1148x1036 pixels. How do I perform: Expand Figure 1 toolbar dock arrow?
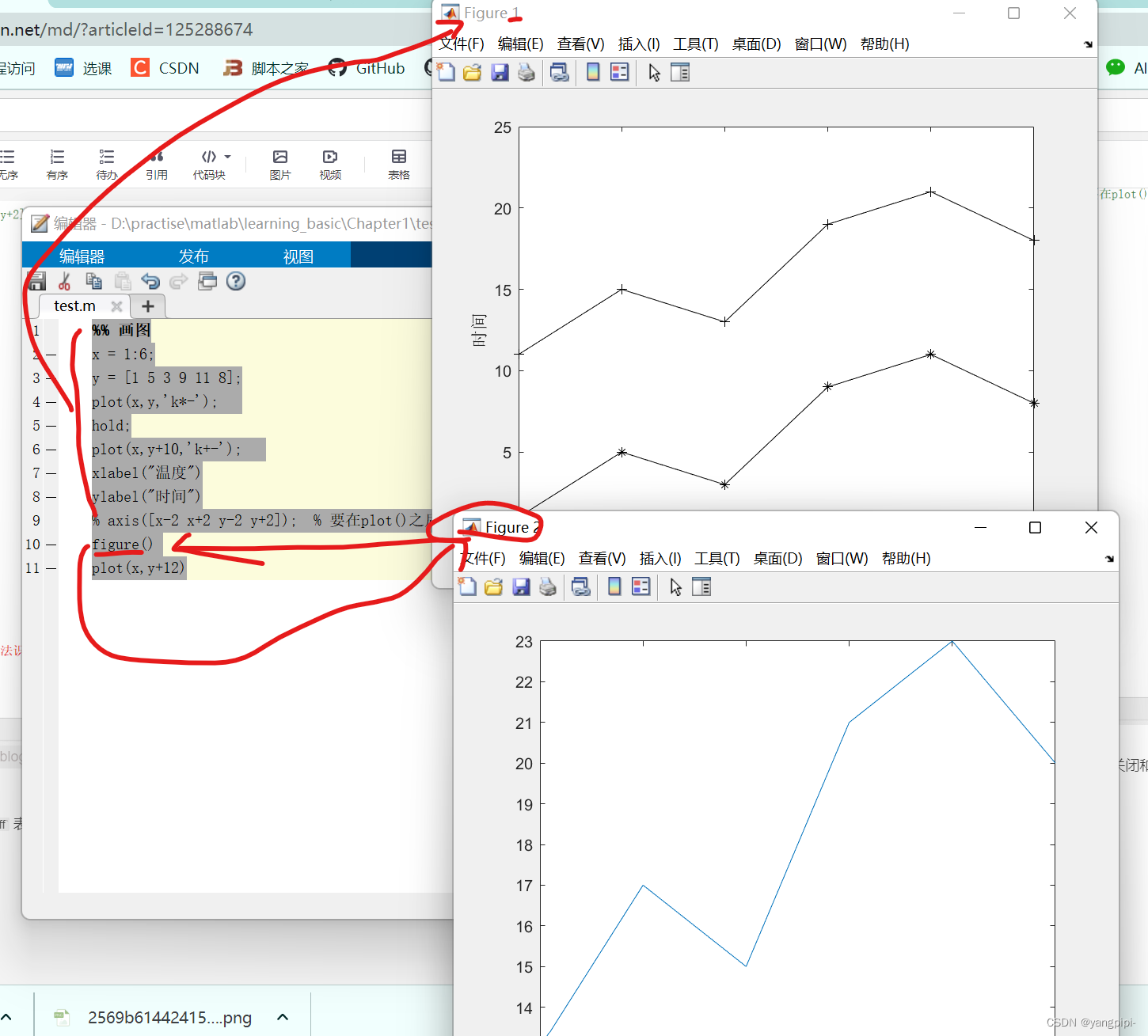tap(1088, 44)
